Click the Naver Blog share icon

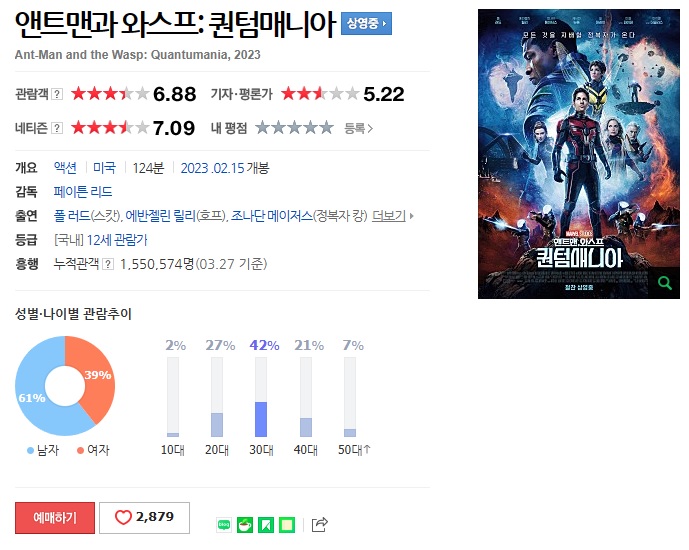pyautogui.click(x=224, y=525)
